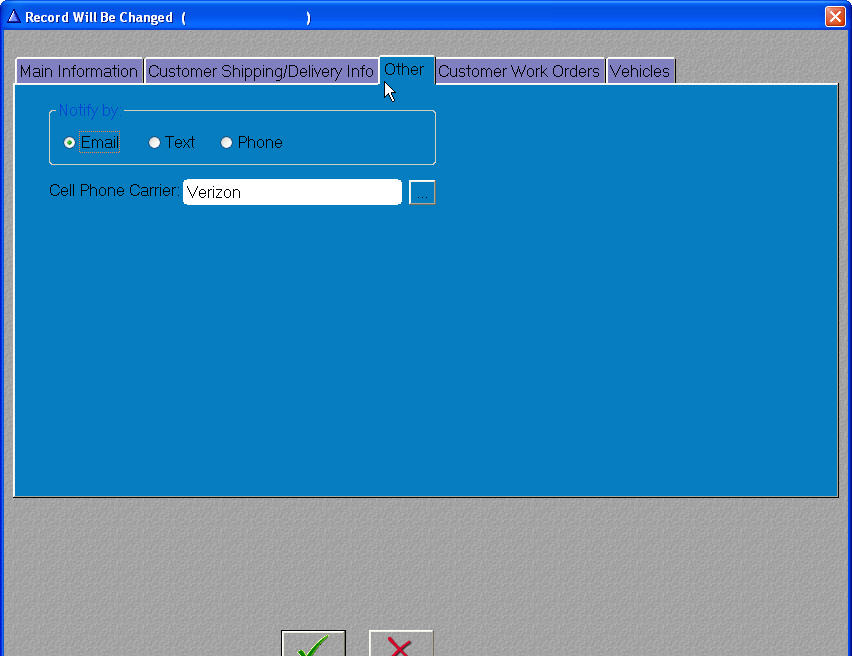Select the Other tab

(x=404, y=69)
